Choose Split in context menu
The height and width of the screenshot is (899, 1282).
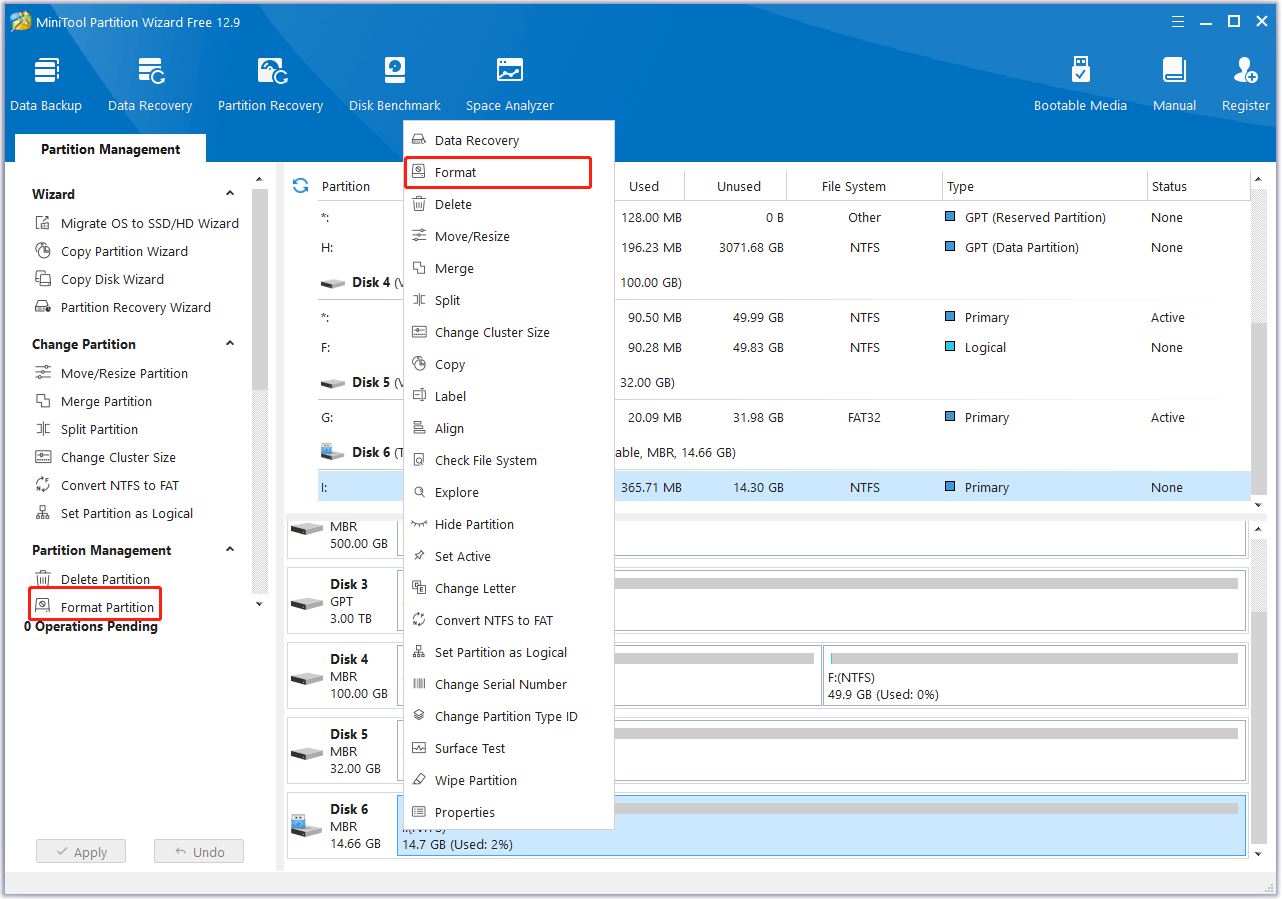click(508, 300)
